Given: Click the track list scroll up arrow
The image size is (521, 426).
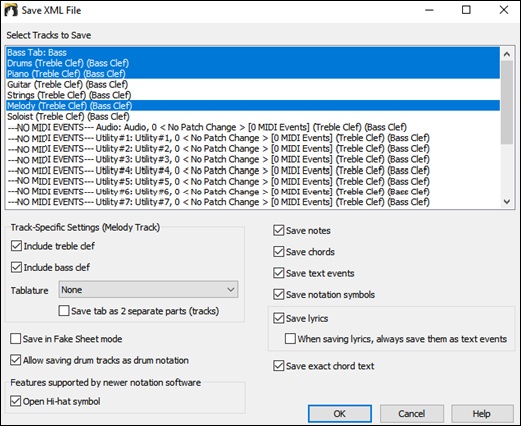Looking at the screenshot, I should tap(507, 54).
